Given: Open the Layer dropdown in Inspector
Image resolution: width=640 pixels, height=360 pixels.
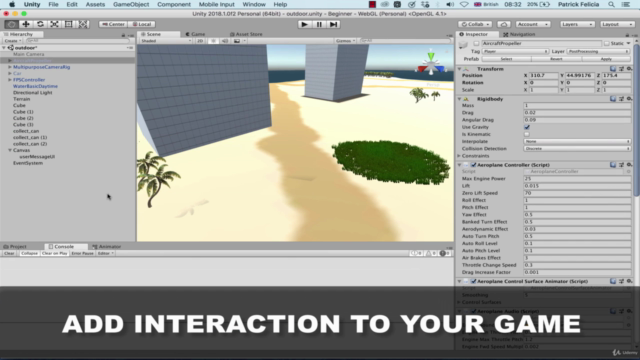Looking at the screenshot, I should (x=598, y=51).
